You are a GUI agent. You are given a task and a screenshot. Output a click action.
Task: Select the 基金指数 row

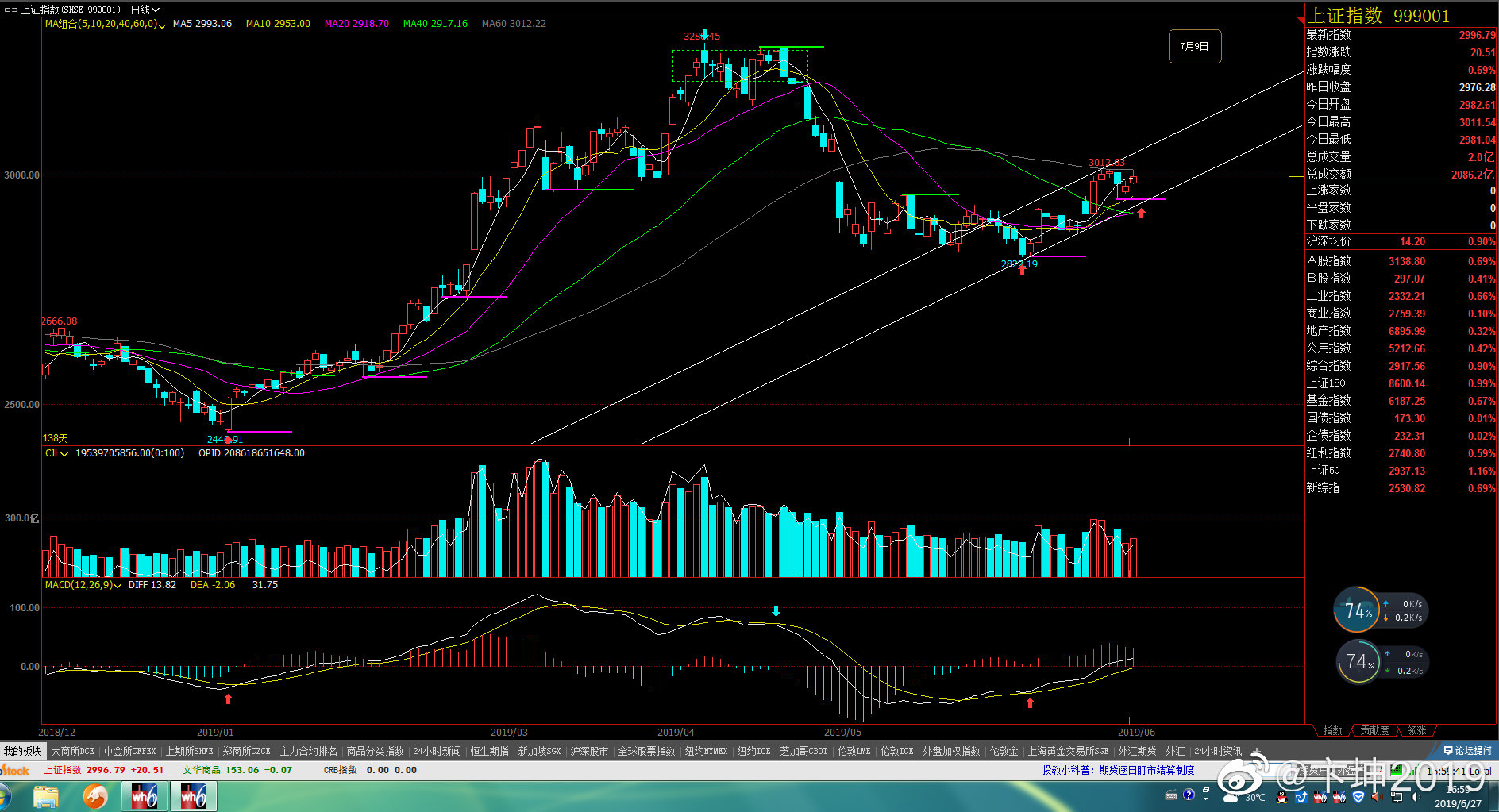(x=1401, y=401)
